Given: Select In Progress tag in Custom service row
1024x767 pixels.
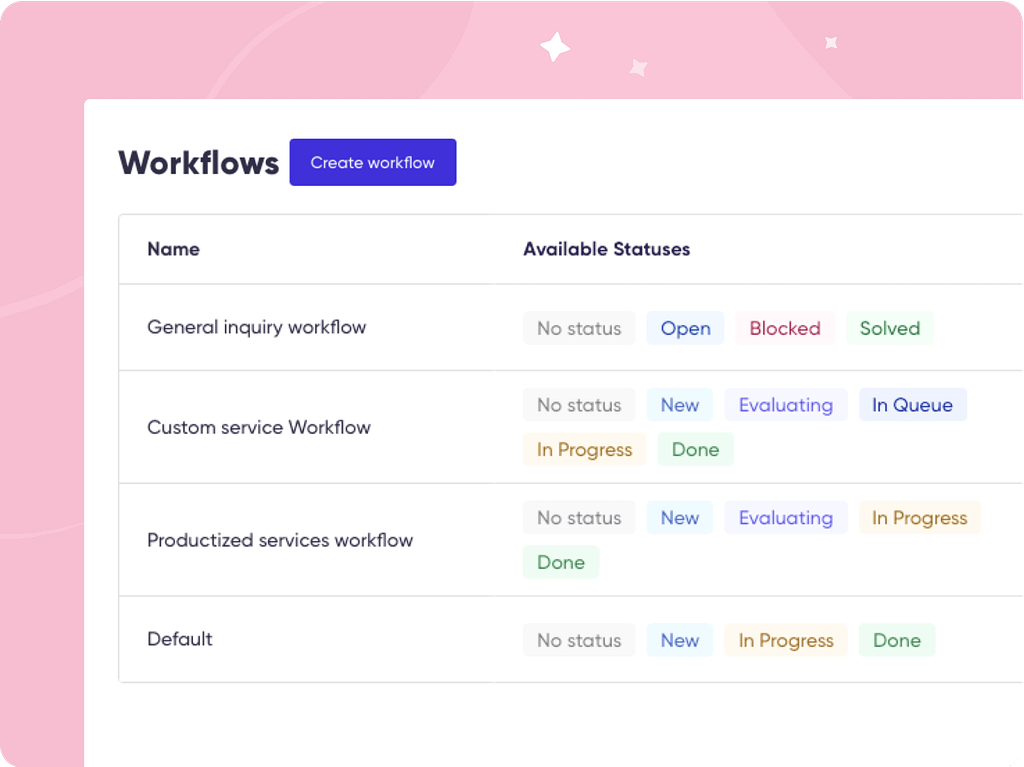Looking at the screenshot, I should click(584, 449).
